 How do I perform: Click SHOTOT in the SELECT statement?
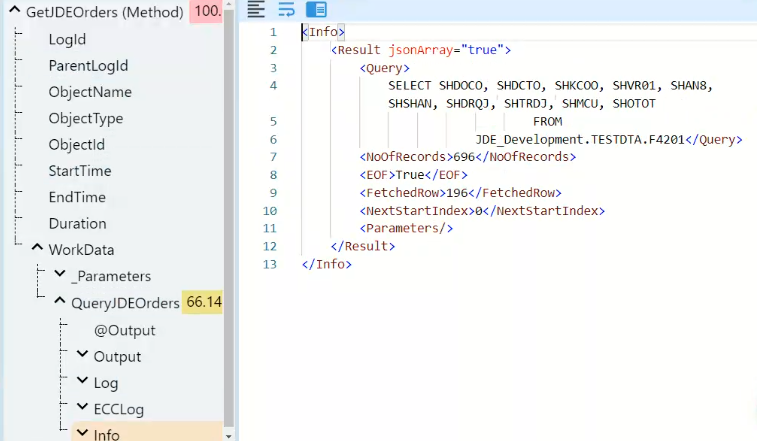pyautogui.click(x=634, y=103)
